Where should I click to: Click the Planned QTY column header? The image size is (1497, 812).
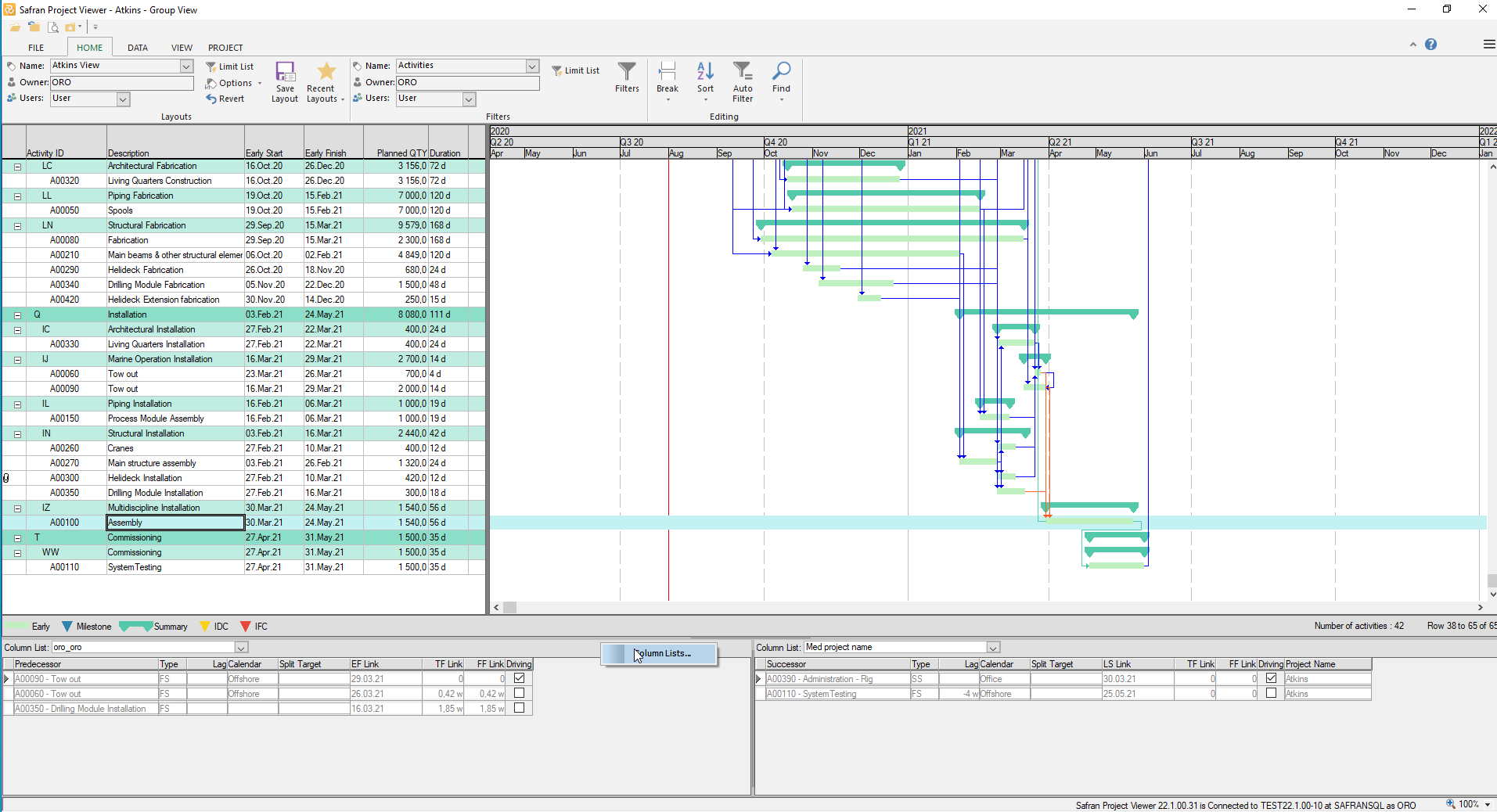(395, 142)
